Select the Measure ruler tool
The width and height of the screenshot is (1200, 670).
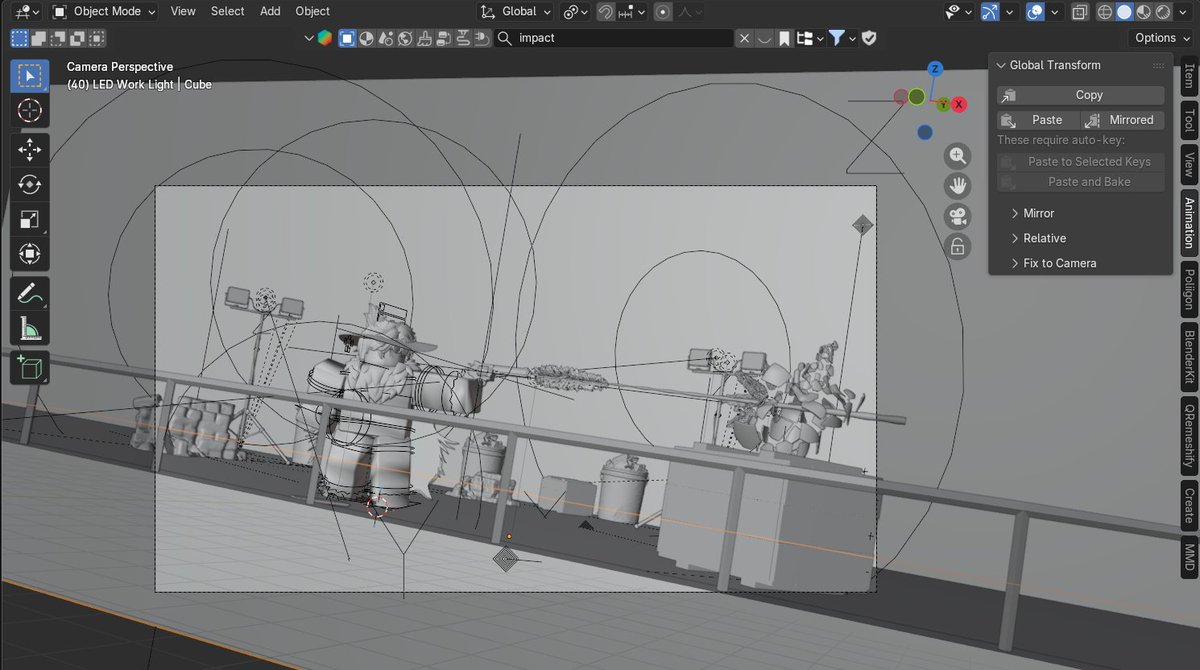coord(29,327)
